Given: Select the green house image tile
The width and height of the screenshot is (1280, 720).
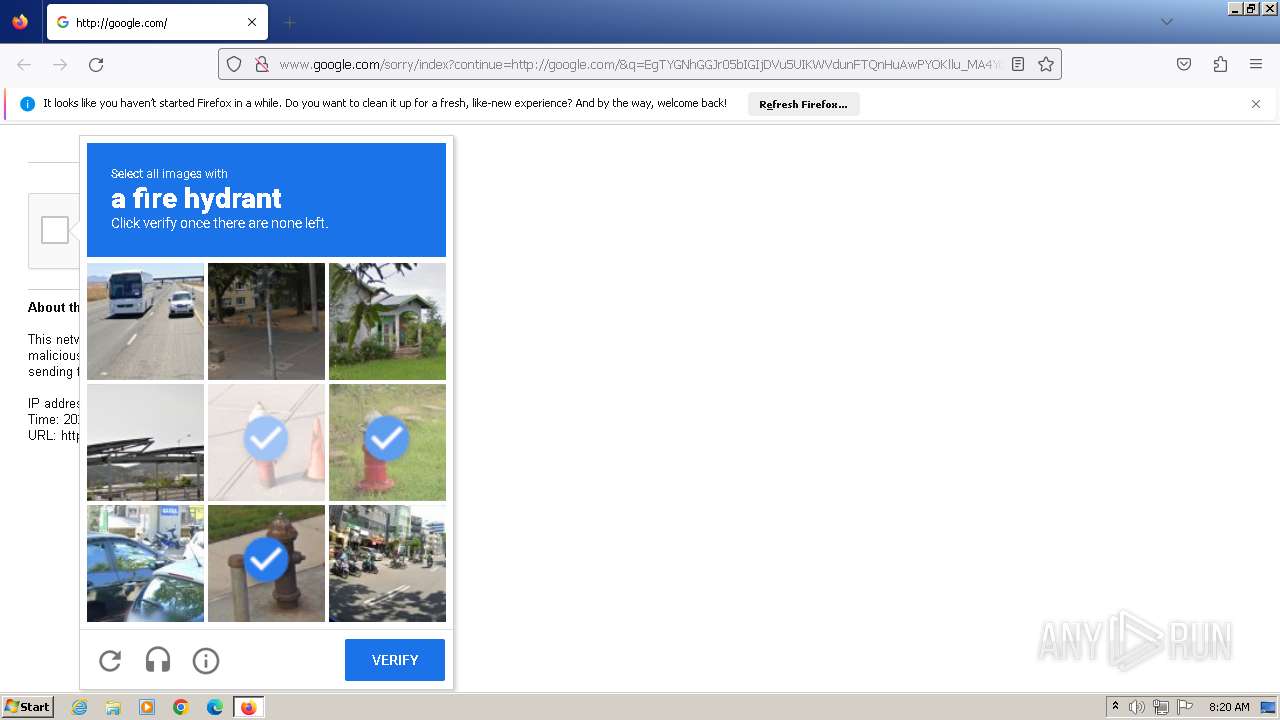Looking at the screenshot, I should point(387,321).
